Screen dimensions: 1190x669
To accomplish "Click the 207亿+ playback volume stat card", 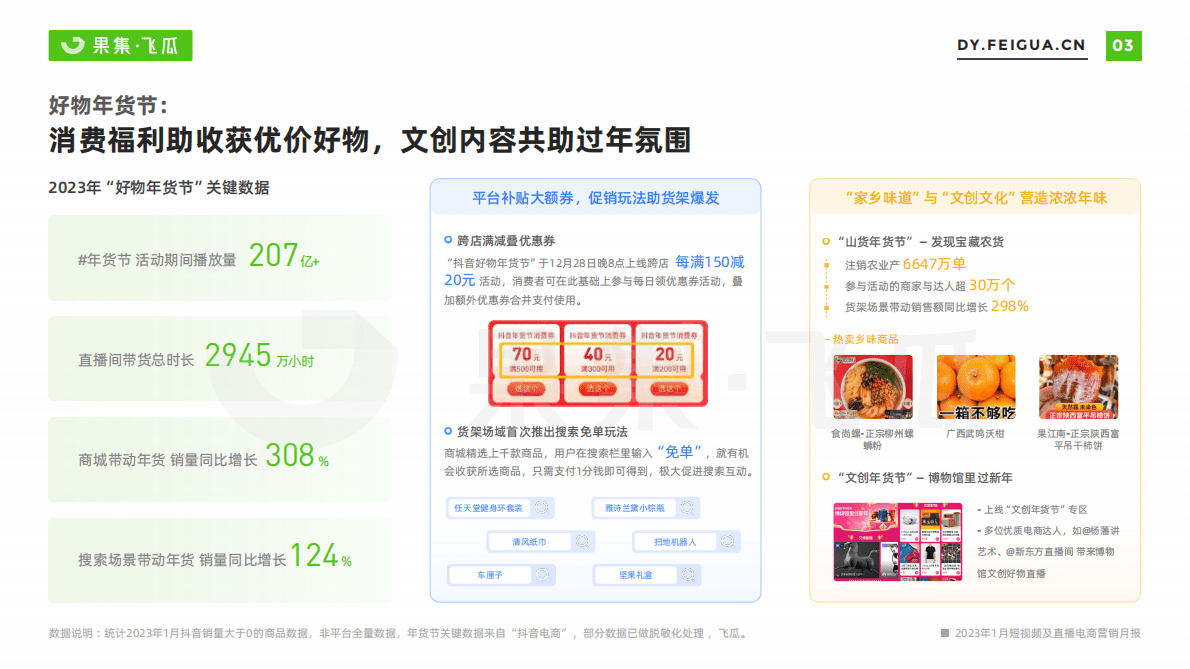I will coord(220,258).
